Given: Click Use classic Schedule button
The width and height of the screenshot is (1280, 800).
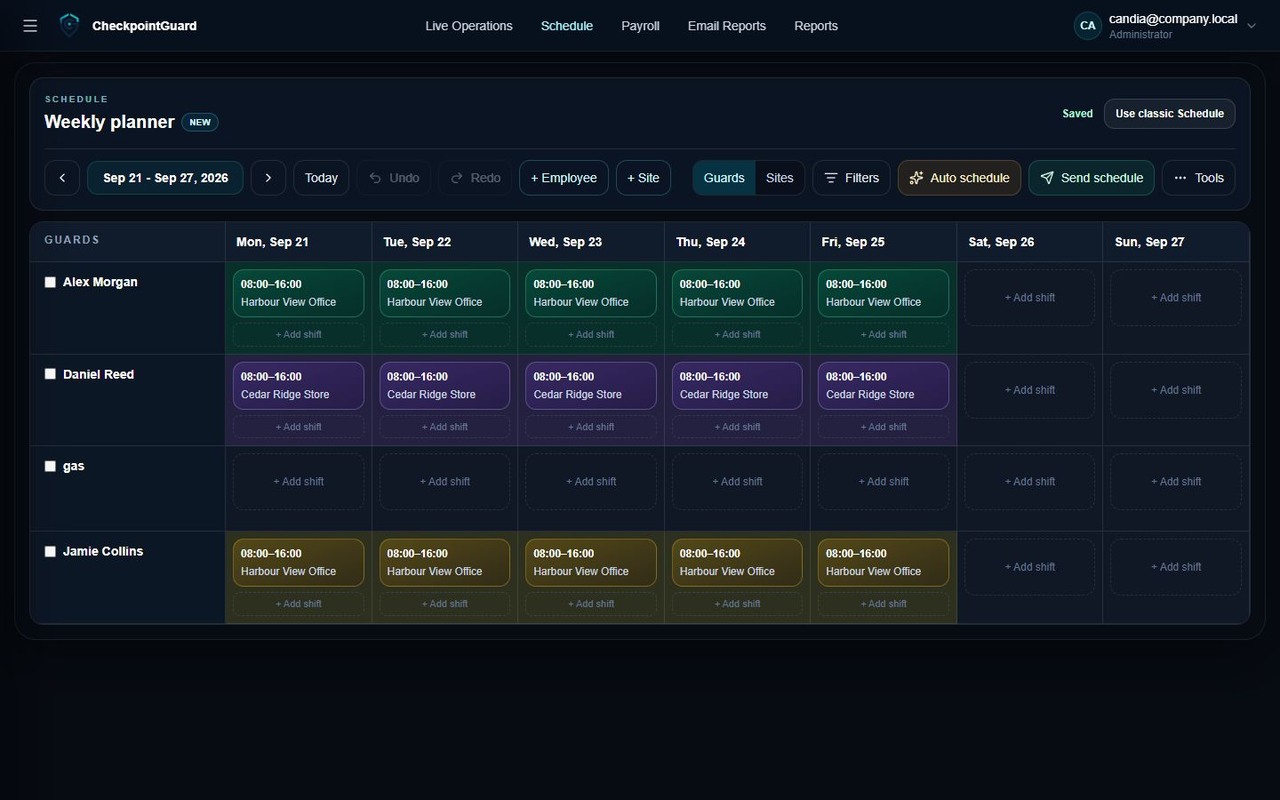Looking at the screenshot, I should pos(1169,114).
